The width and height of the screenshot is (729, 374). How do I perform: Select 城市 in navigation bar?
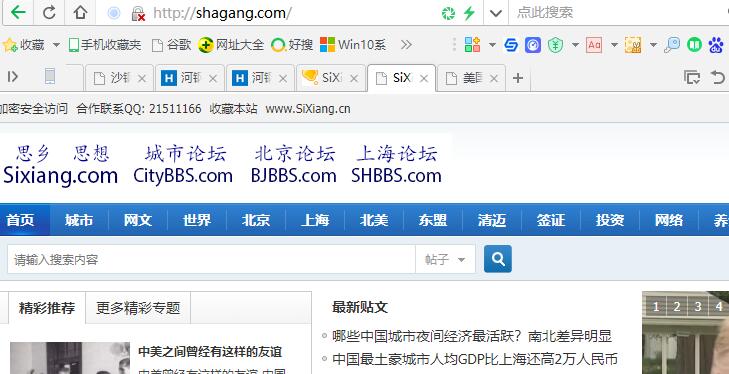coord(79,220)
